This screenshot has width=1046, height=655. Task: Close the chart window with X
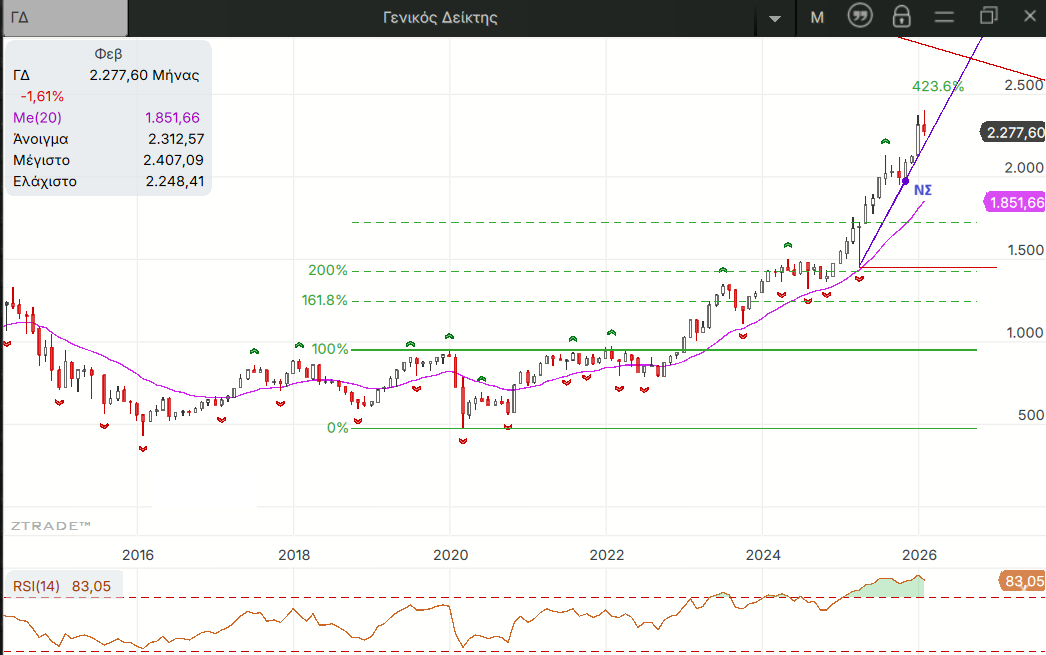1031,16
